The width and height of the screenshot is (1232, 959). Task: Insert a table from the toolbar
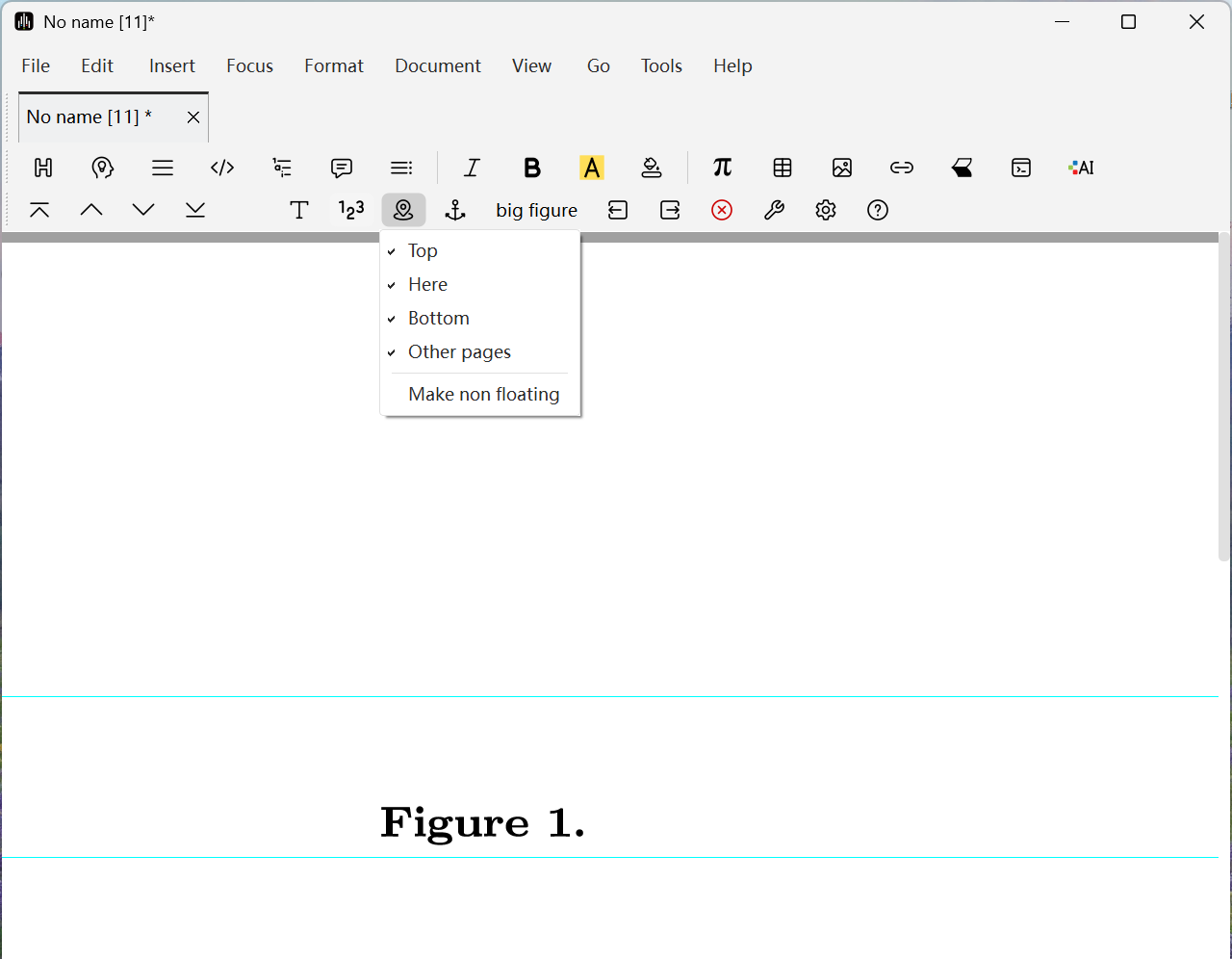tap(783, 168)
